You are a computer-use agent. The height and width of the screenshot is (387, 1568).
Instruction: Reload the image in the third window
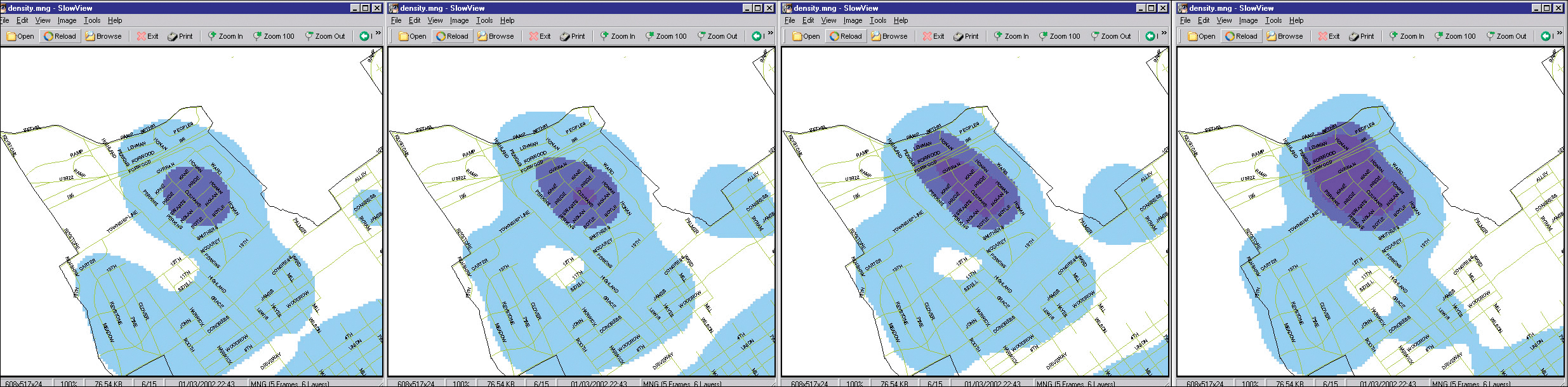[846, 36]
